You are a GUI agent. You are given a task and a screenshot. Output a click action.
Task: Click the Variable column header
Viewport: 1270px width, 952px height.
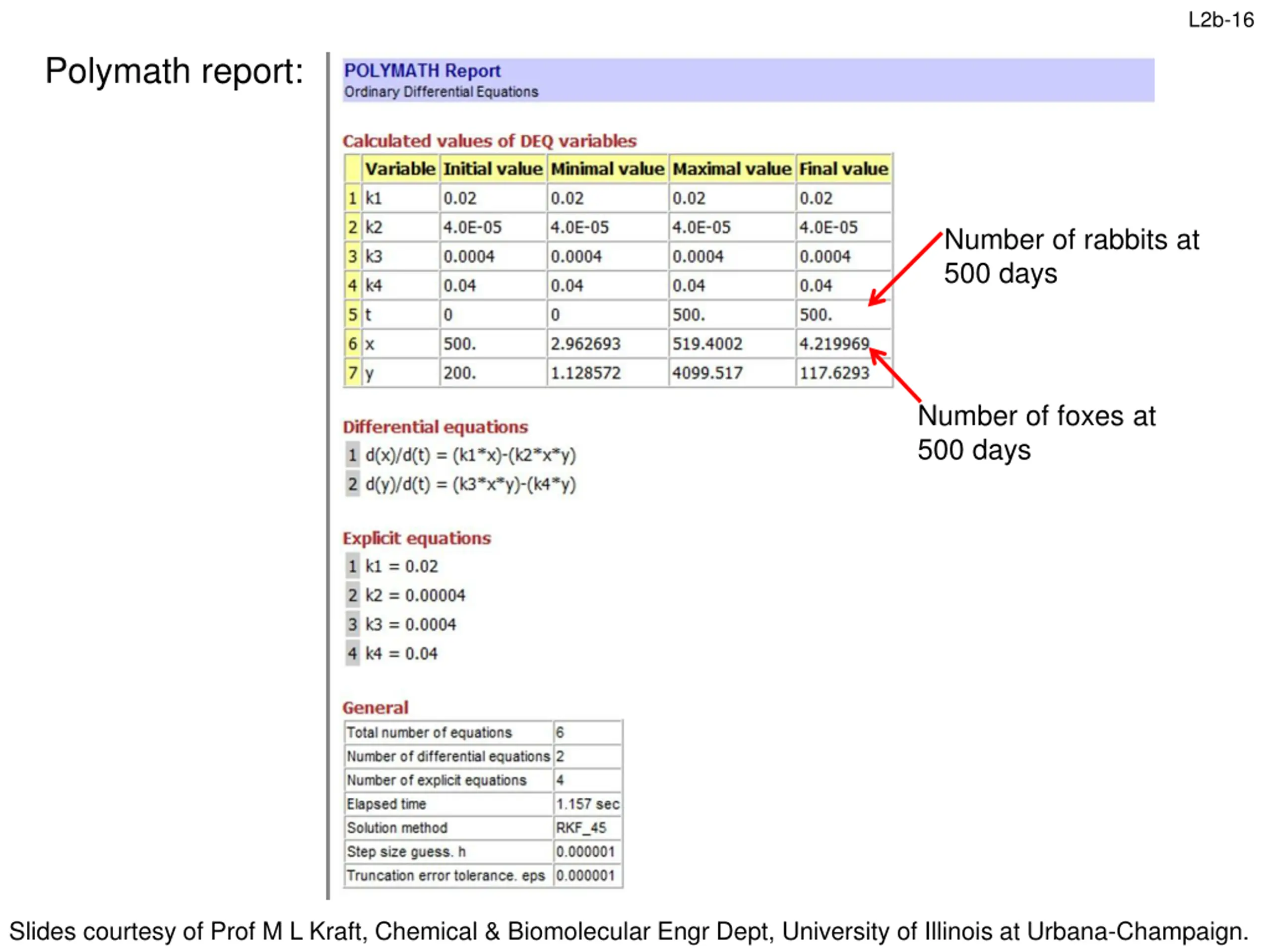[400, 169]
